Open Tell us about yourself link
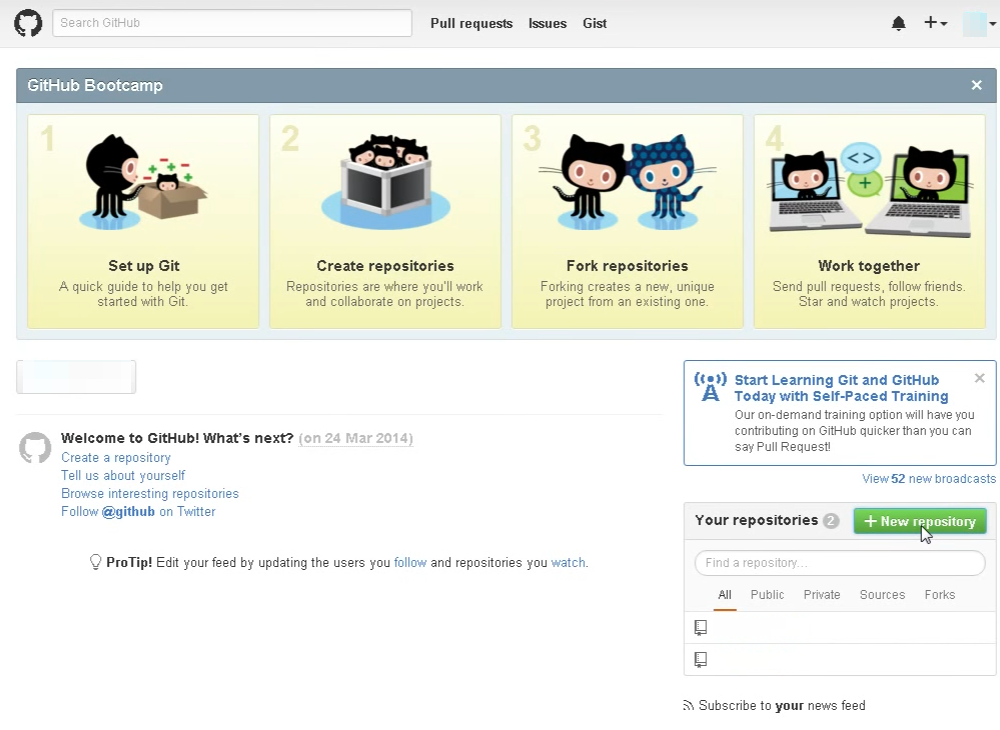Image resolution: width=1000 pixels, height=730 pixels. click(123, 476)
